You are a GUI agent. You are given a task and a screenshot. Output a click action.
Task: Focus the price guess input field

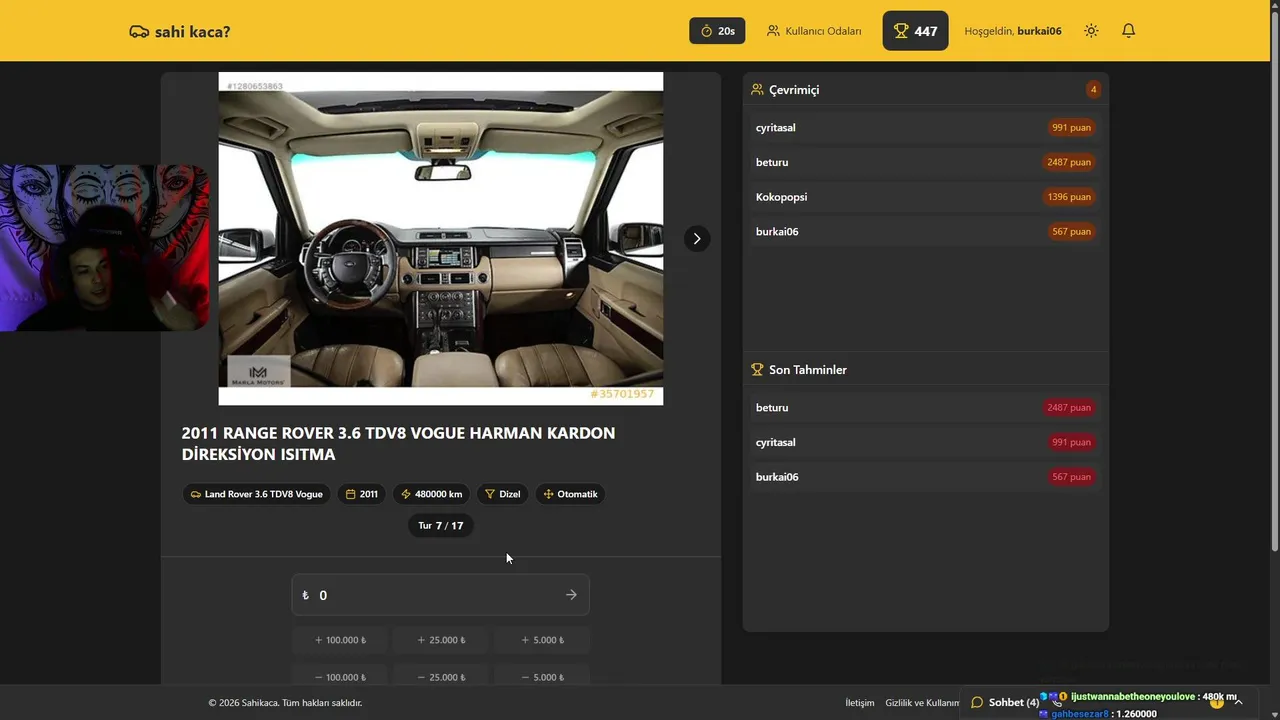click(x=440, y=595)
